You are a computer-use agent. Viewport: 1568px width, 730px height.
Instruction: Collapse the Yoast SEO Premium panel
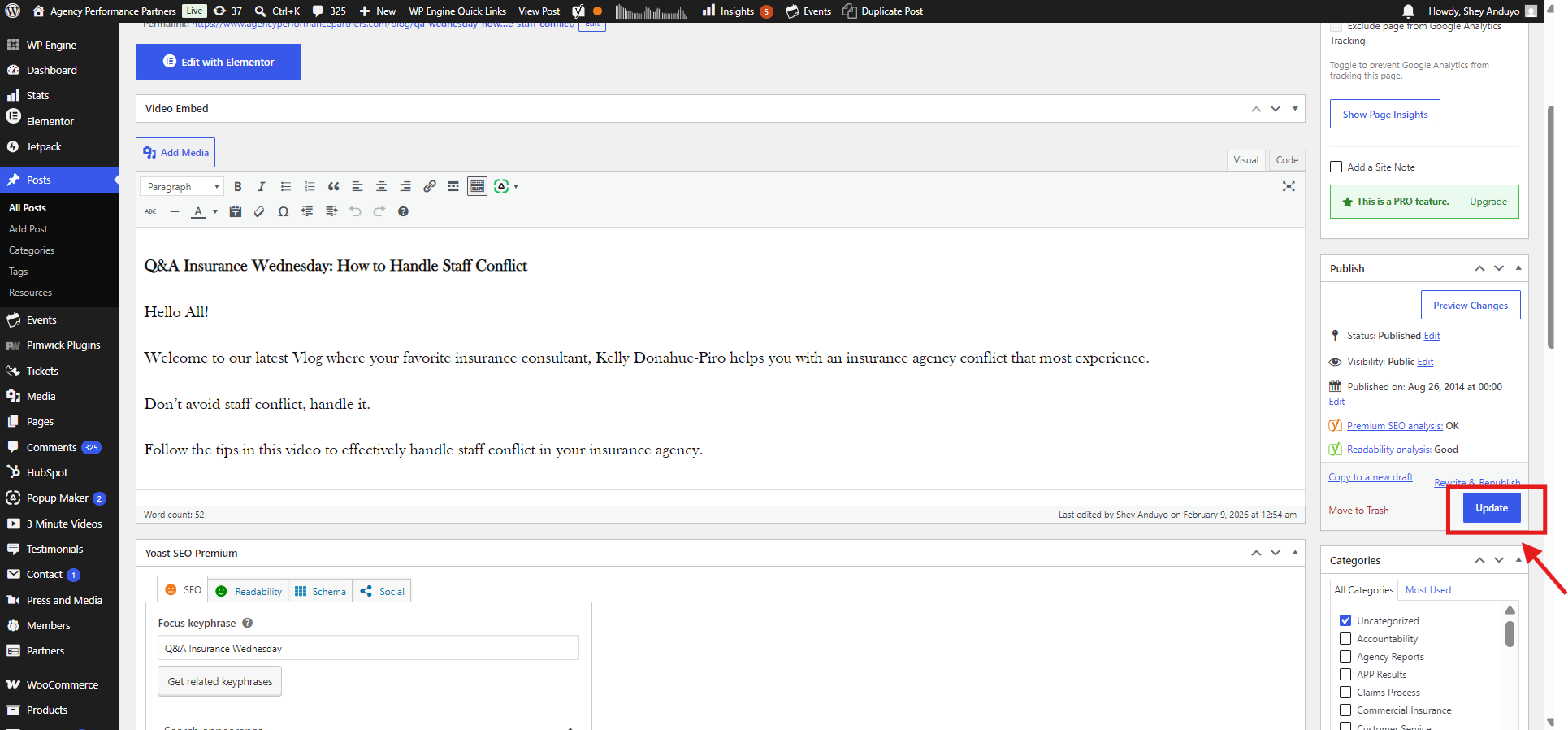coord(1295,553)
